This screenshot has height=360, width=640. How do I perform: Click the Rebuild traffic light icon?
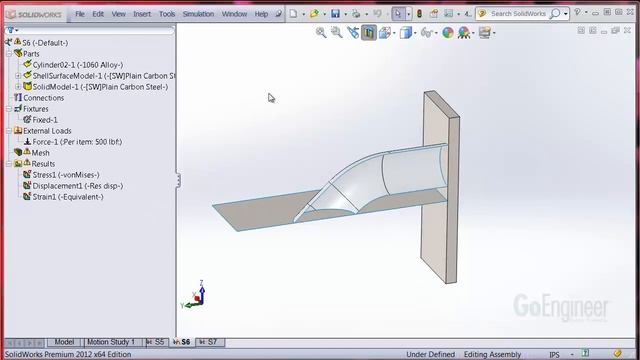(x=419, y=13)
